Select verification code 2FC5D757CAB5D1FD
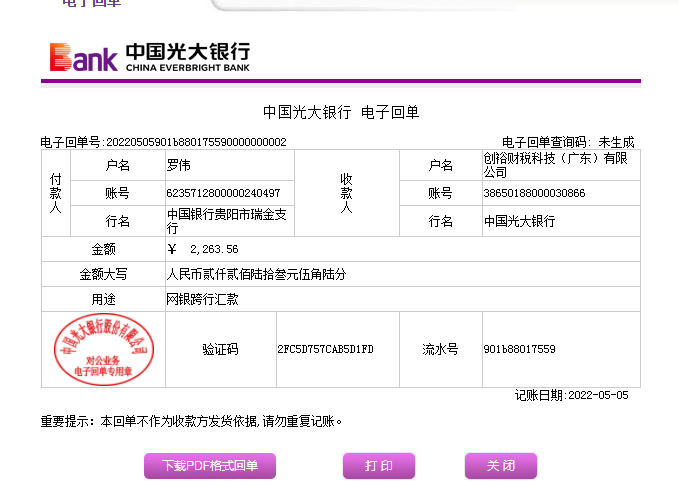The image size is (679, 504). pos(325,349)
